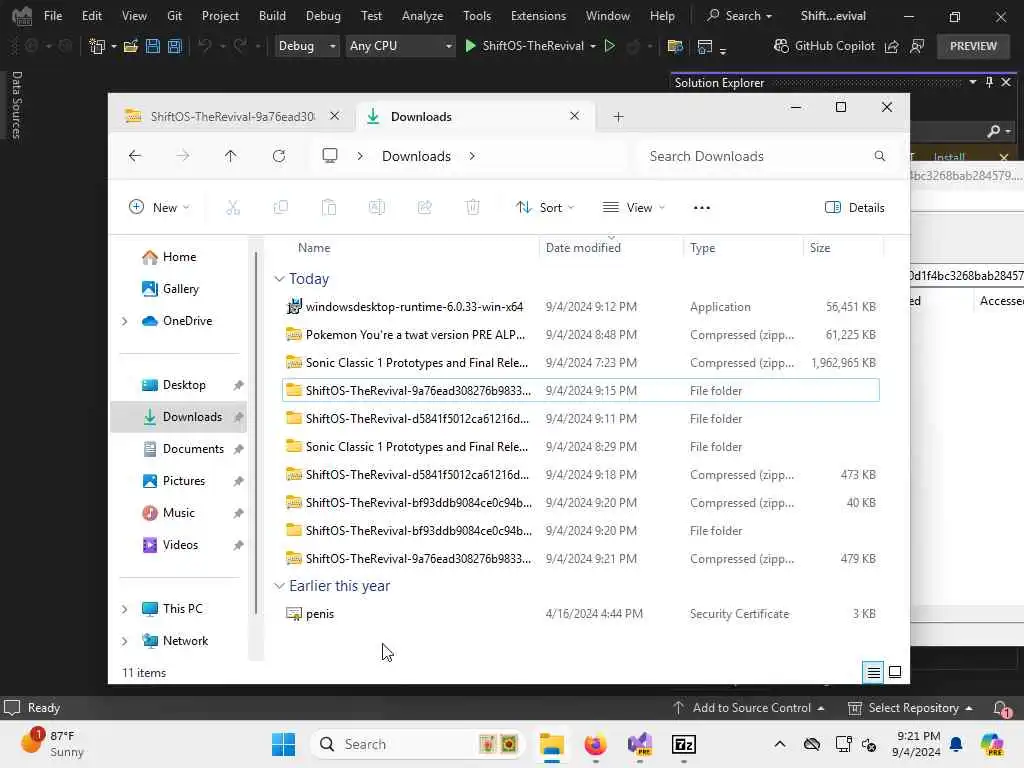Click Downloads in the address breadcrumb

[x=416, y=156]
